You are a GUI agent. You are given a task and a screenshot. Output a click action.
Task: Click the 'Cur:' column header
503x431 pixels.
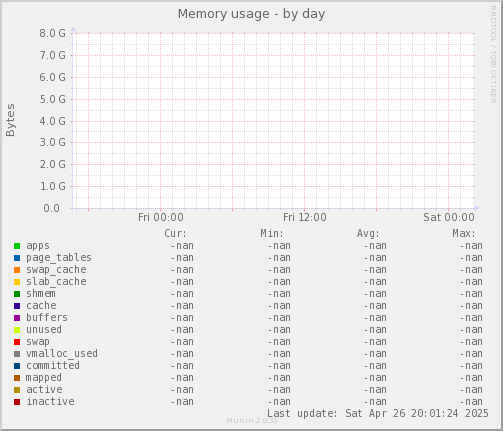point(175,233)
